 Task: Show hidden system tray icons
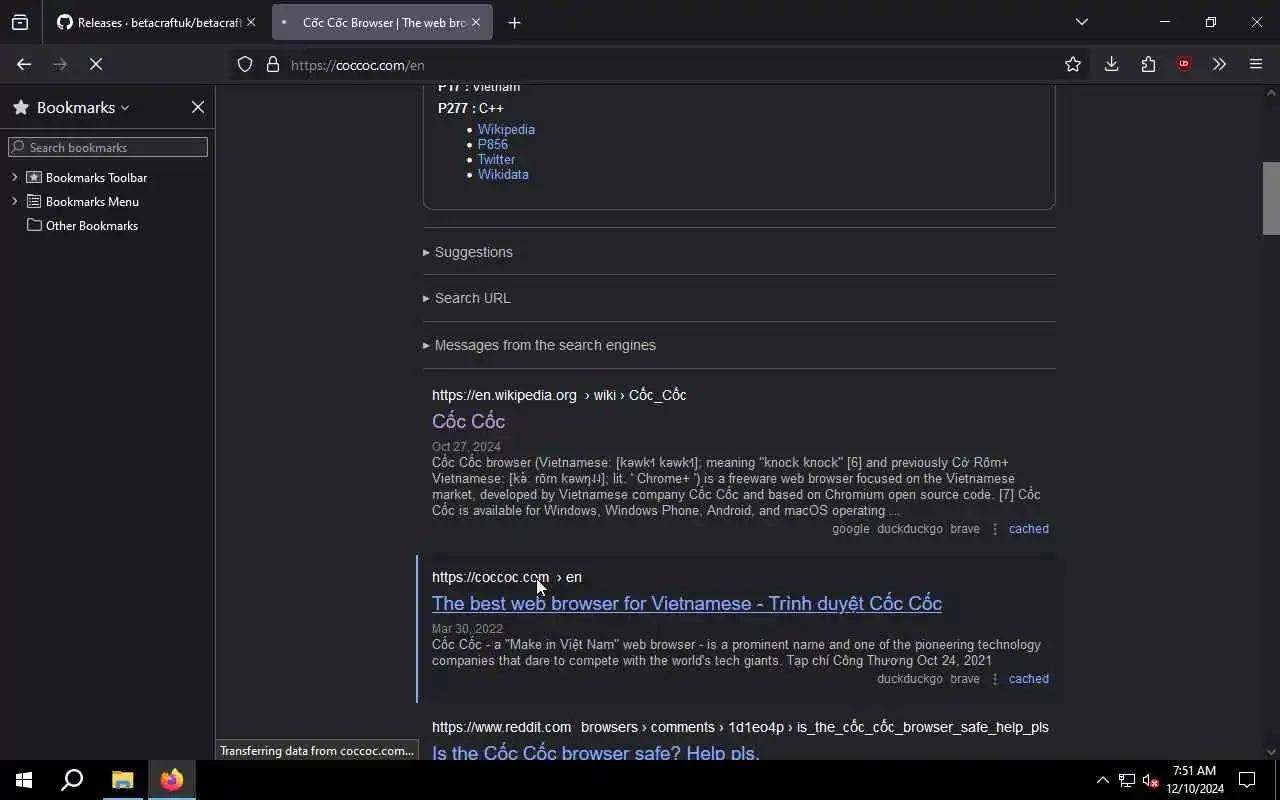pos(1102,780)
